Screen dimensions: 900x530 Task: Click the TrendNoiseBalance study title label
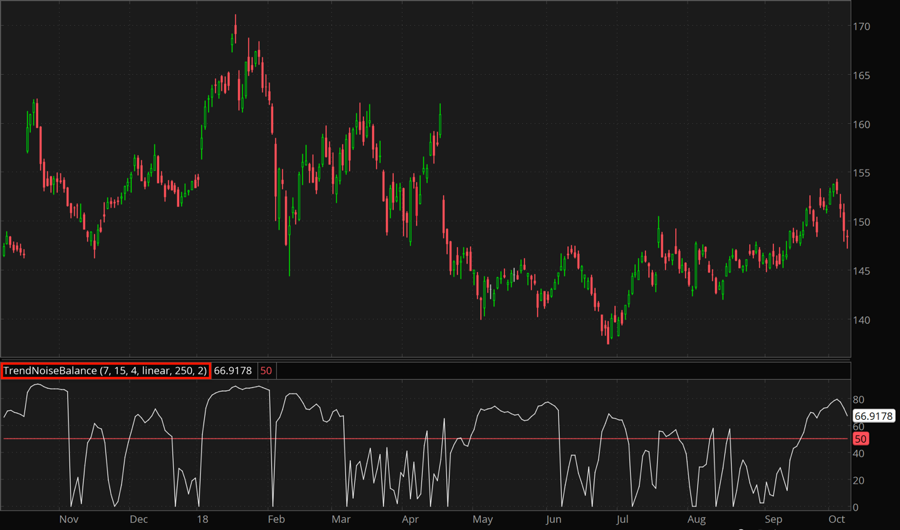[105, 370]
